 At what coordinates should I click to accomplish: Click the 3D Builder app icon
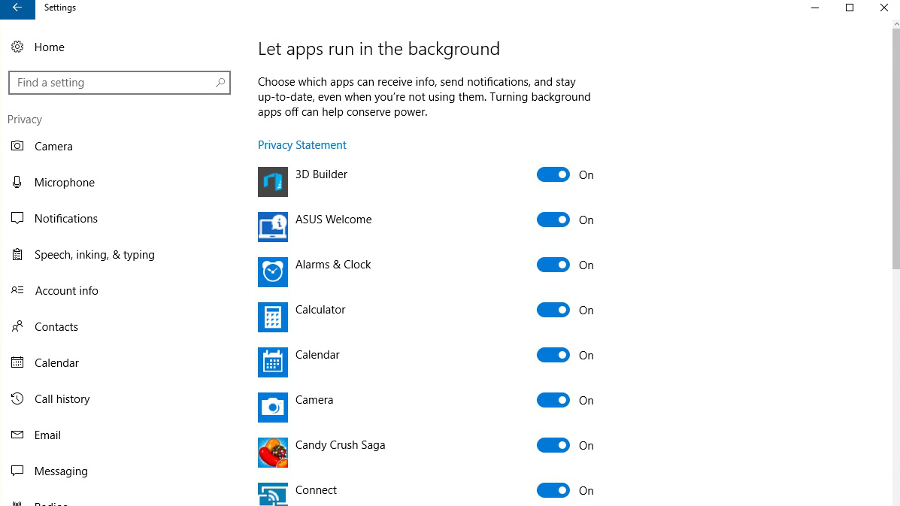[273, 182]
